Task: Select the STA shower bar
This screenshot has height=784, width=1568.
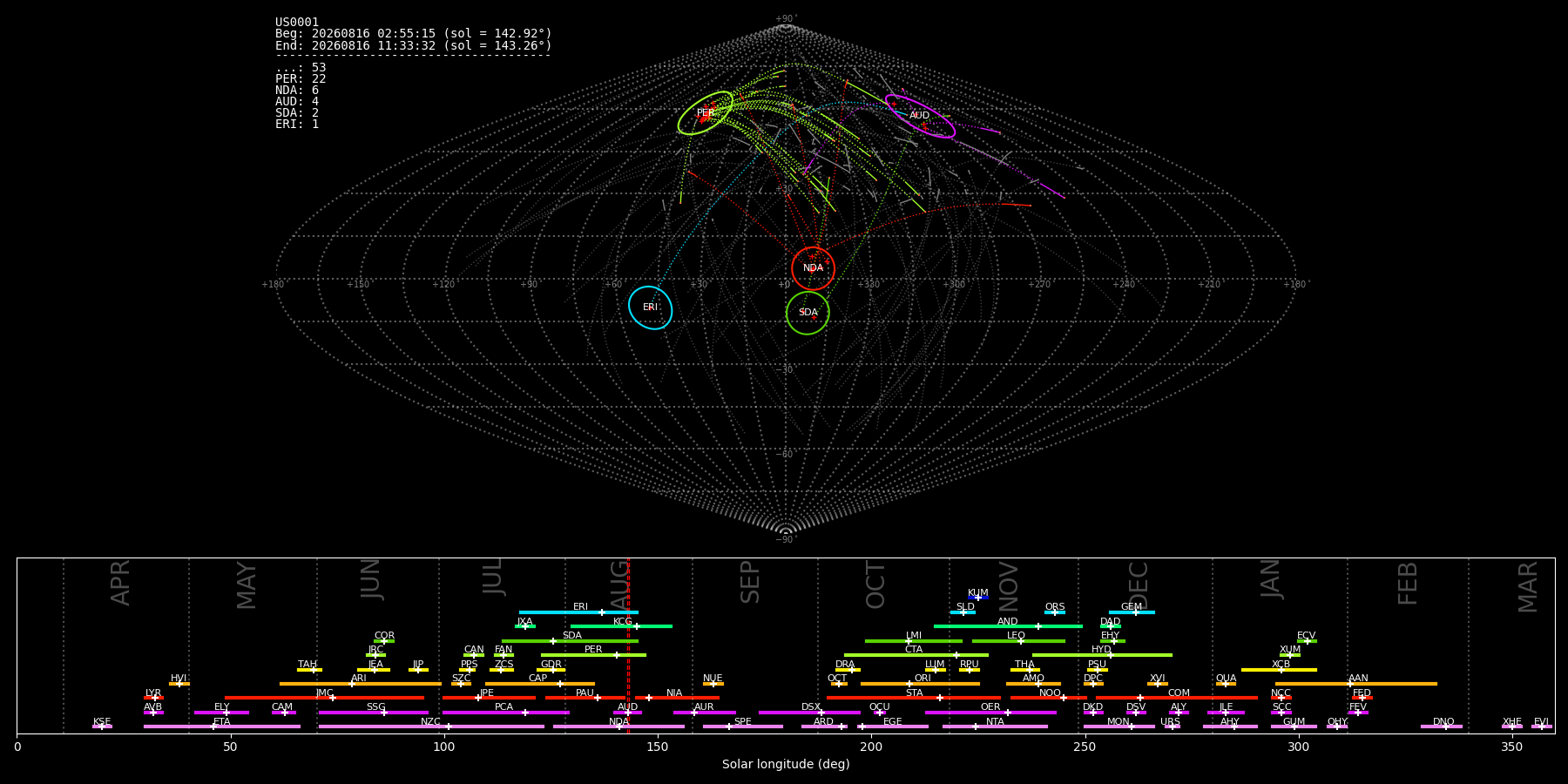Action: [914, 698]
